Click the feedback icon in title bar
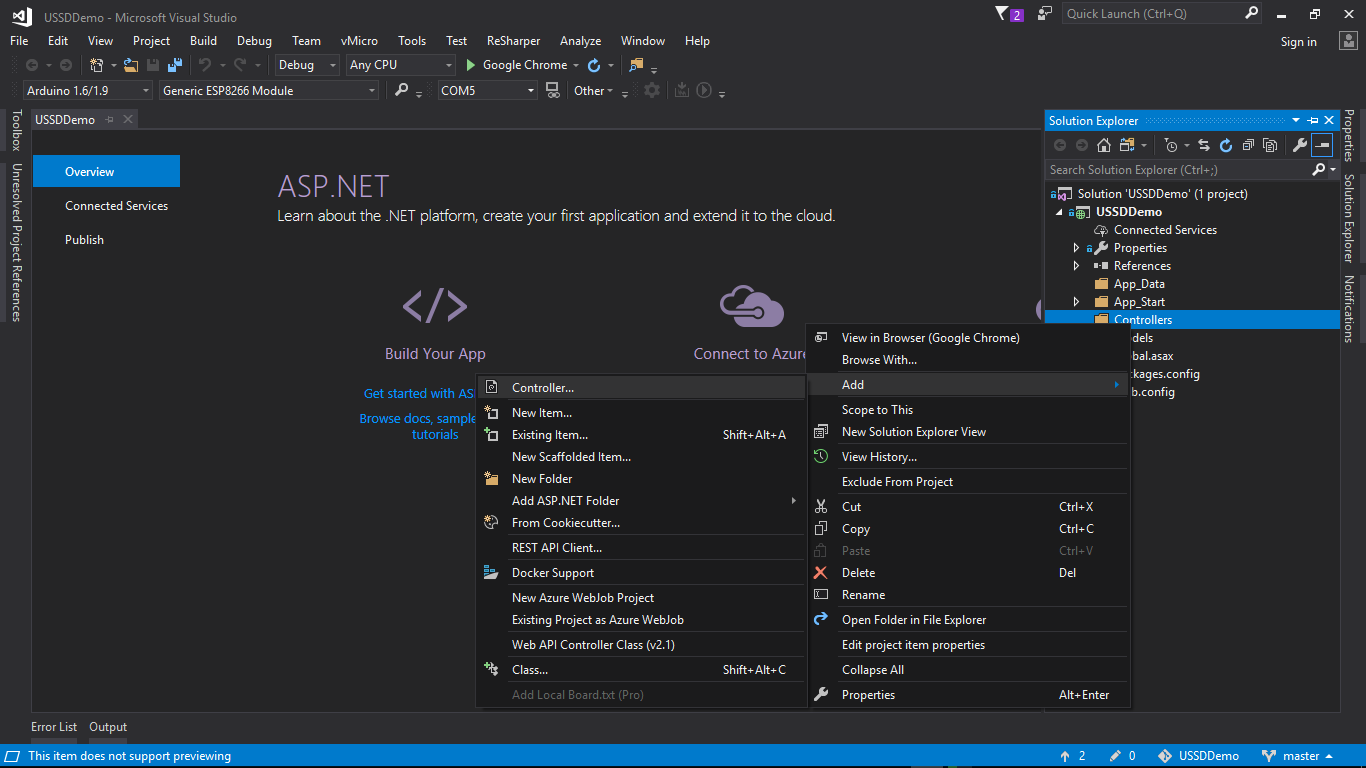 (1045, 14)
